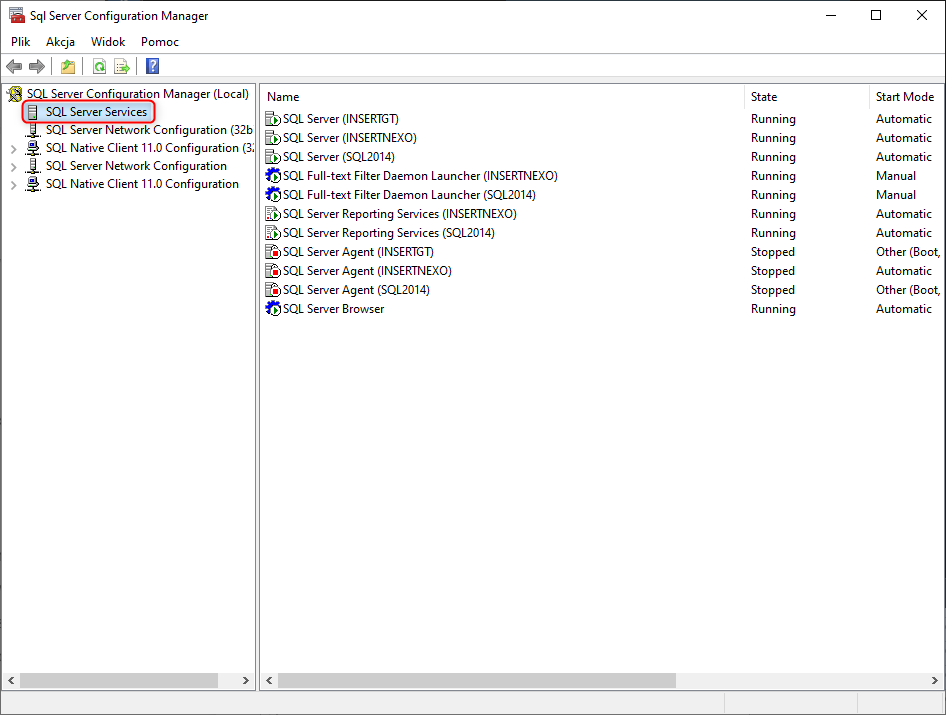Click the right scroll arrow of services list
The width and height of the screenshot is (946, 715).
935,681
